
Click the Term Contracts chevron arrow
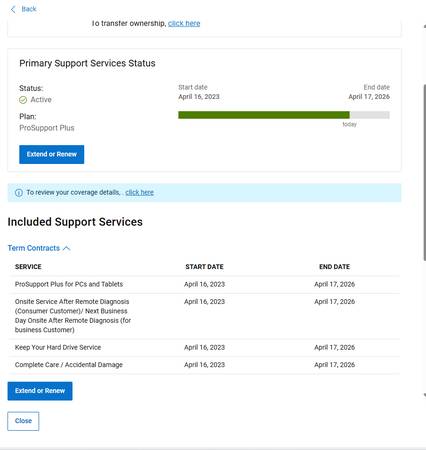67,248
